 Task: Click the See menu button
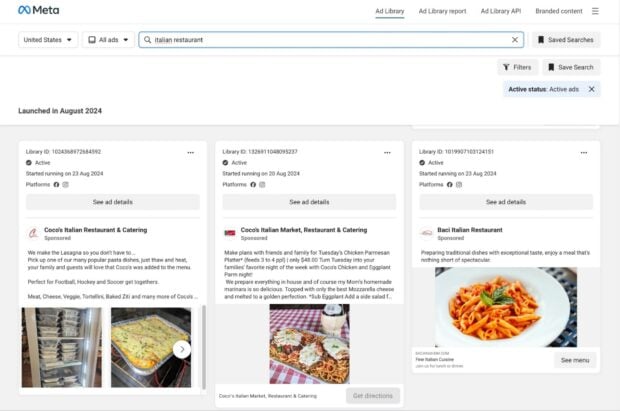pos(575,360)
